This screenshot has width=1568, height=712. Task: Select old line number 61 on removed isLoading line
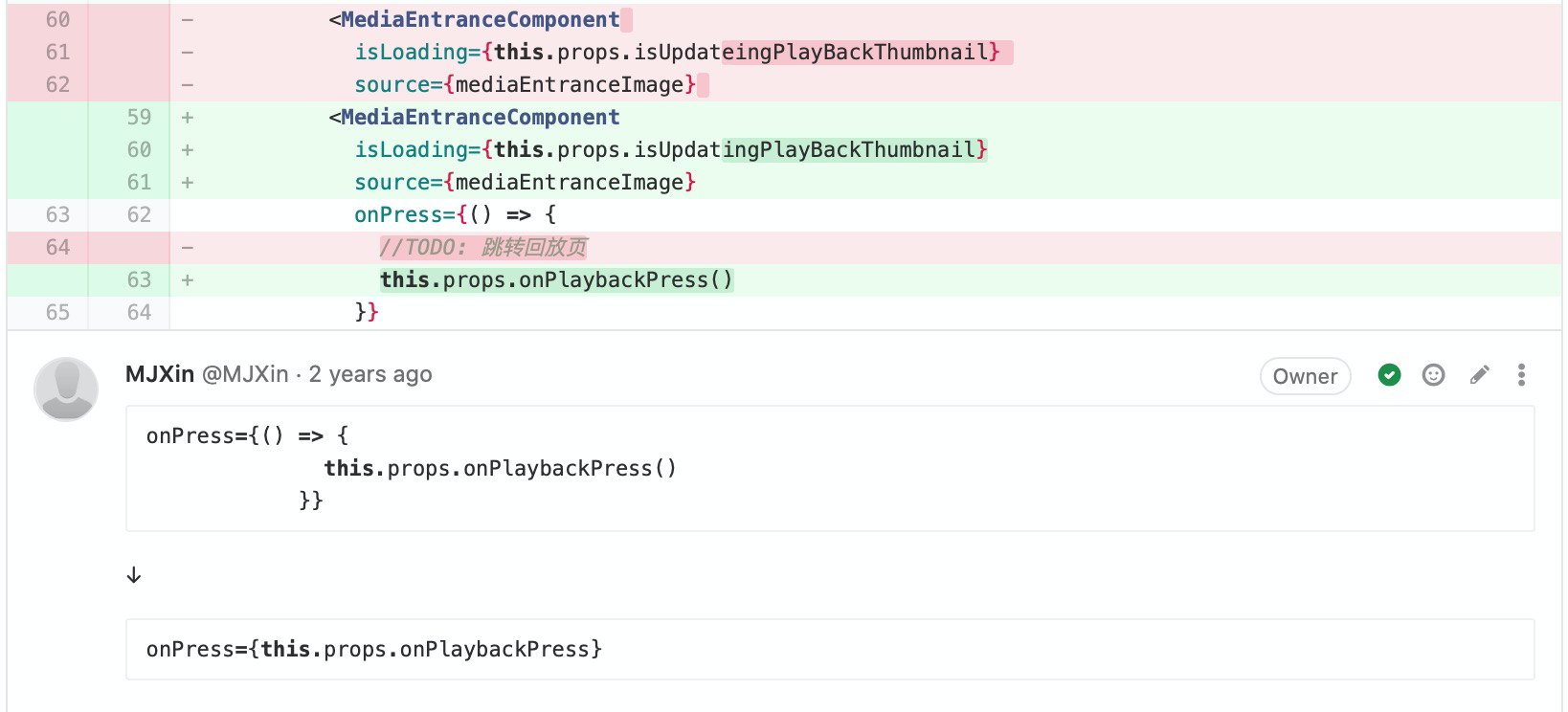coord(57,52)
